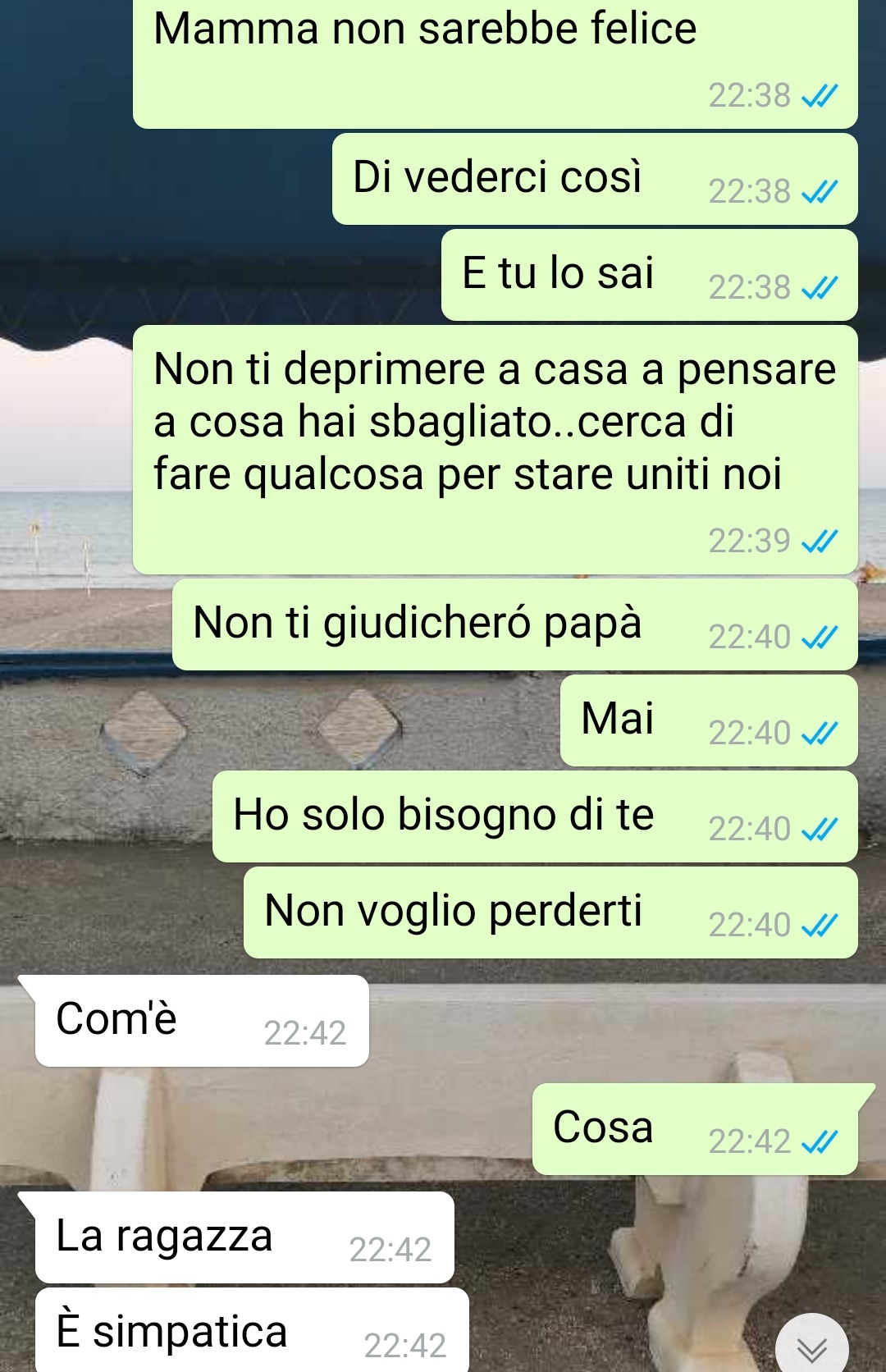This screenshot has width=886, height=1372.
Task: Click the 22:42 time on 'La ragazza'
Action: point(390,1251)
